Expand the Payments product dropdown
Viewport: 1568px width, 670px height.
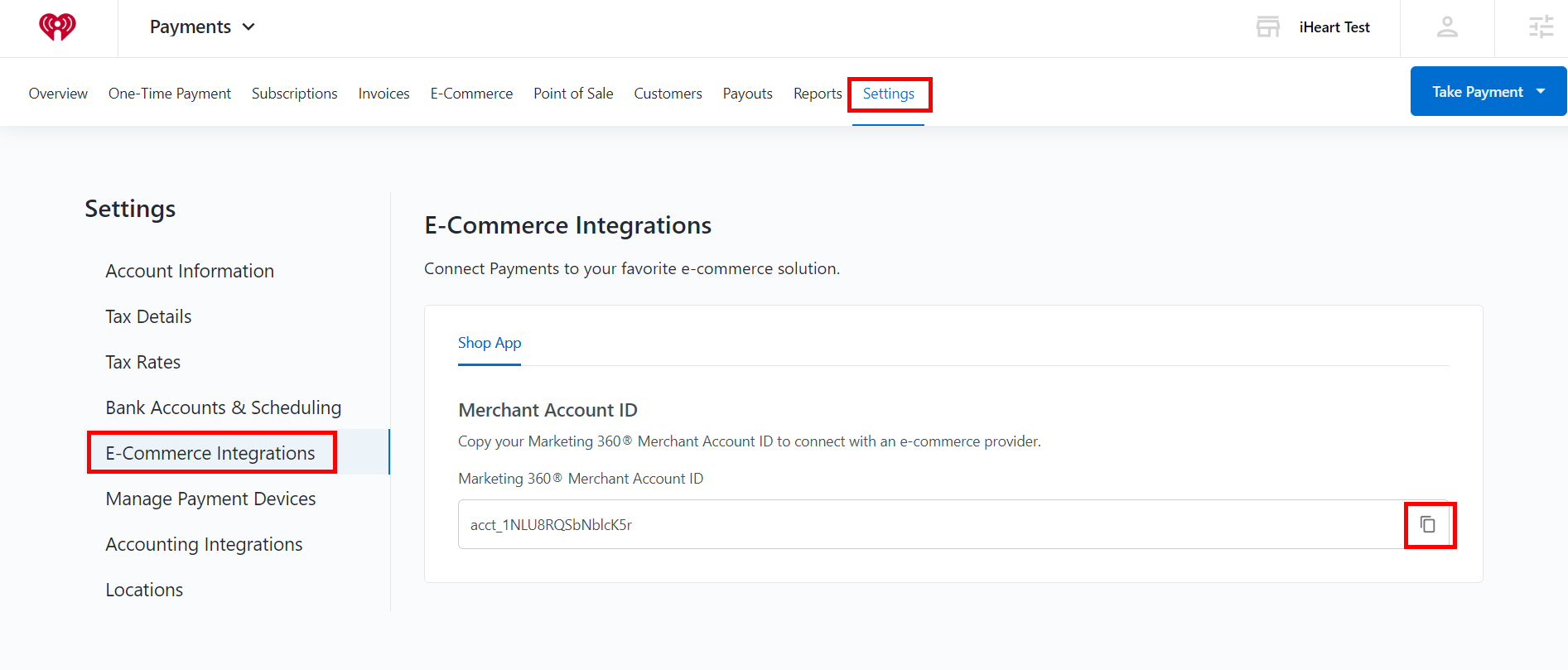(x=203, y=27)
